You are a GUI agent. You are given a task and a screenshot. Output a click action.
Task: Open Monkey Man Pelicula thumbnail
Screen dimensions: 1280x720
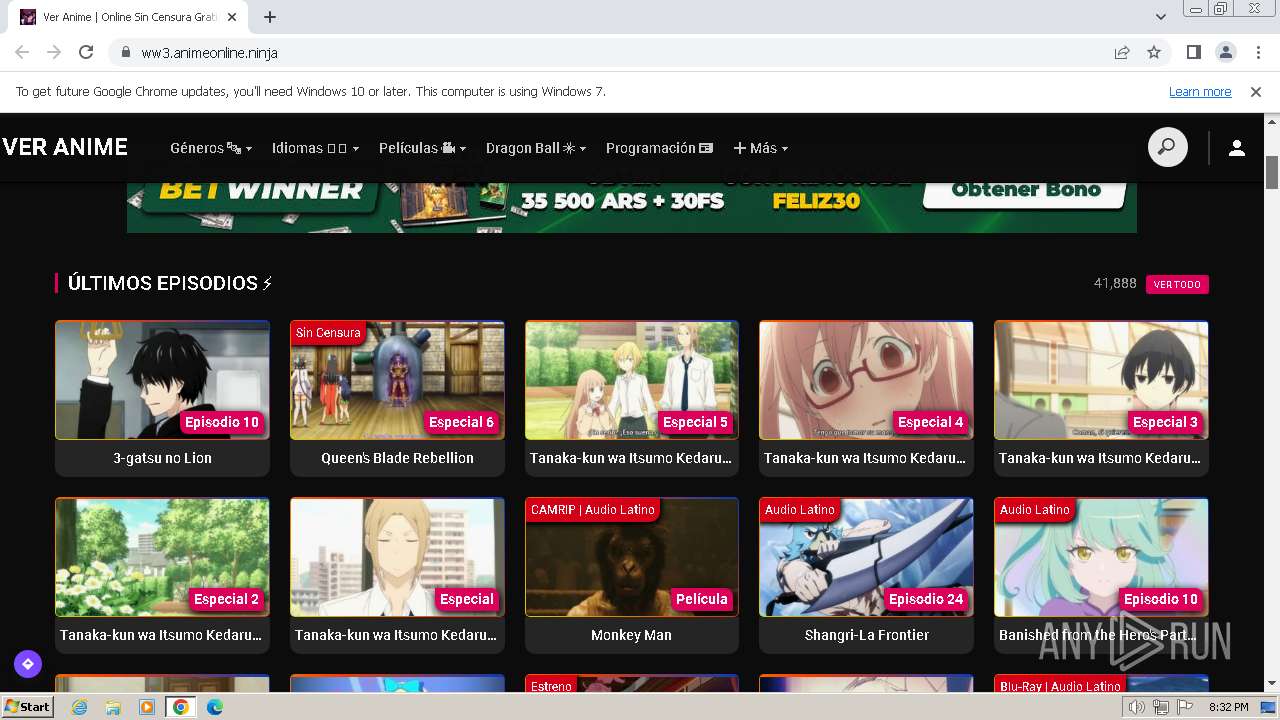point(632,557)
